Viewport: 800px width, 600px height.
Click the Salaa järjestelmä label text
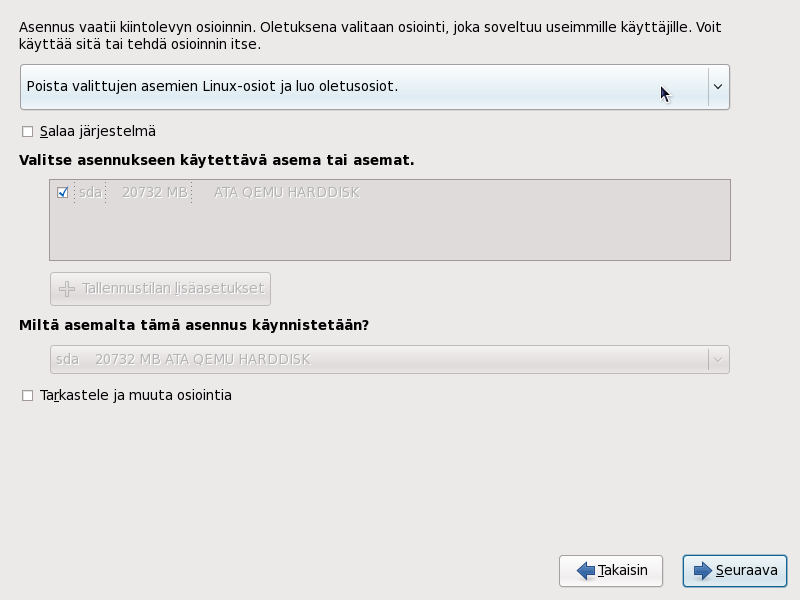(x=98, y=132)
